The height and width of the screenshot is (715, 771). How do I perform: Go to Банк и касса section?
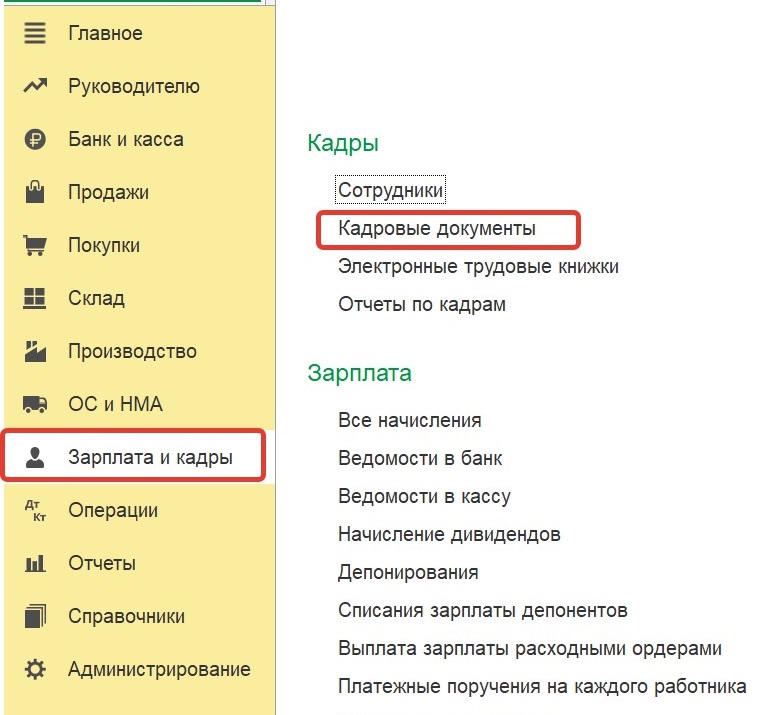(x=126, y=139)
